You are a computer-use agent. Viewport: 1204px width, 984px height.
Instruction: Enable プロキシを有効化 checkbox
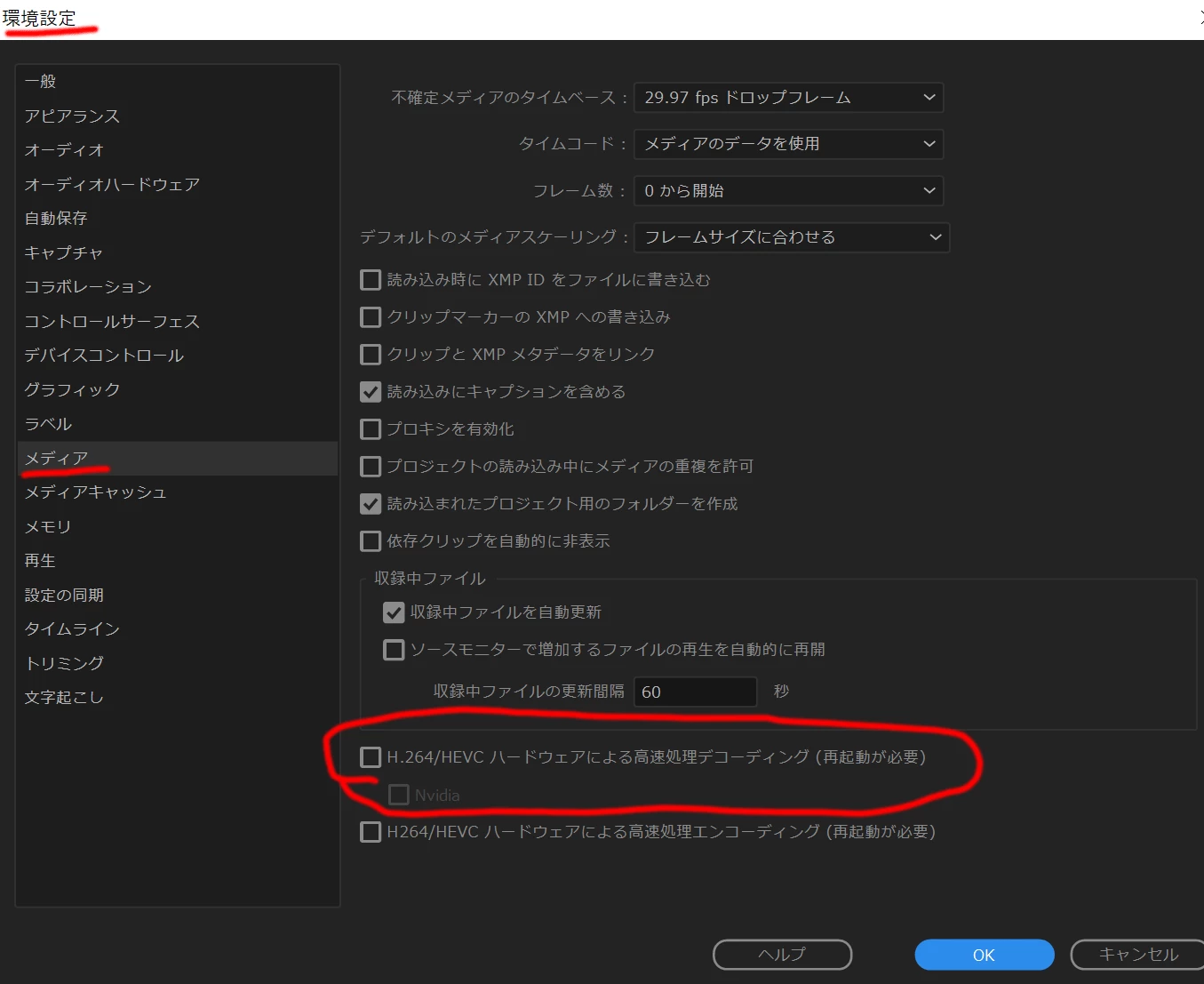pos(371,430)
